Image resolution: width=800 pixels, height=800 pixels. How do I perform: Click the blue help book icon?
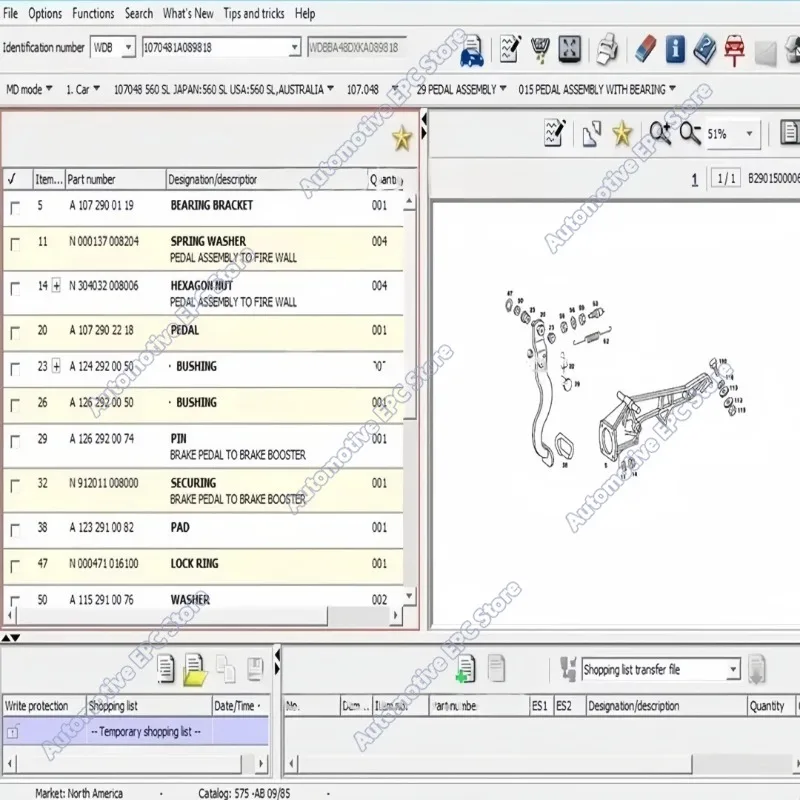click(705, 49)
